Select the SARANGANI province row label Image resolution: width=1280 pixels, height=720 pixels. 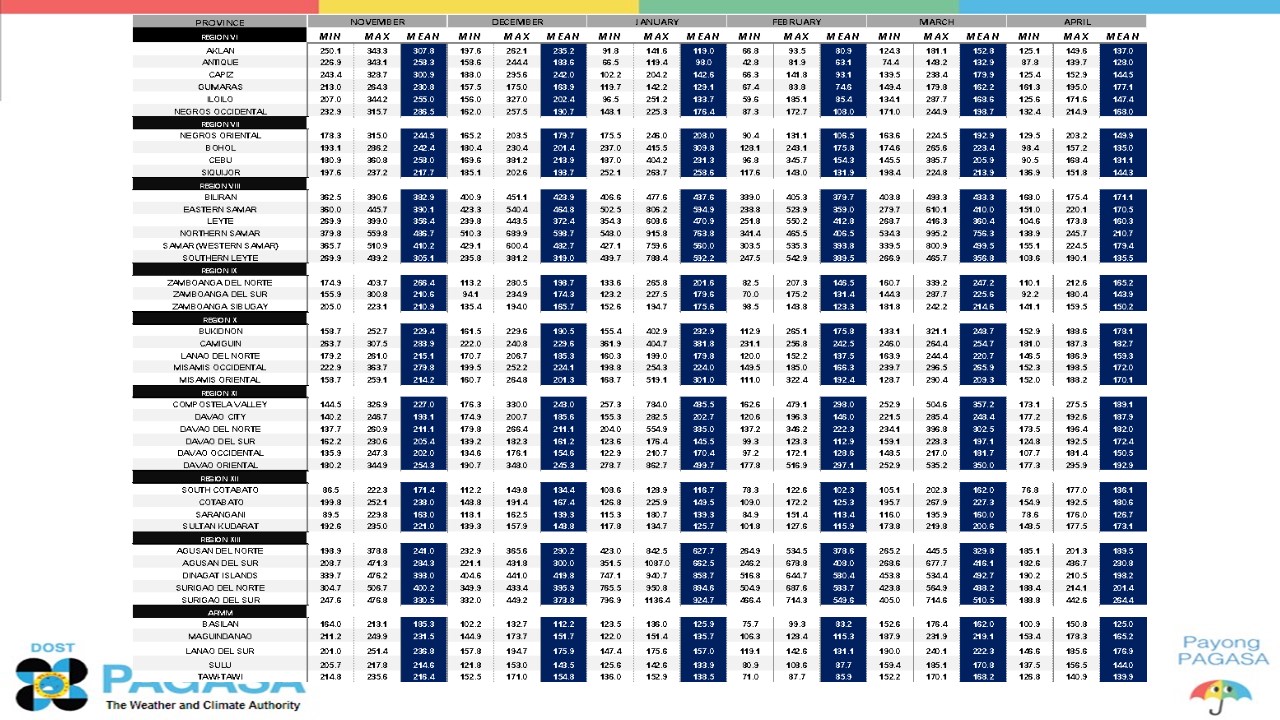pyautogui.click(x=220, y=514)
